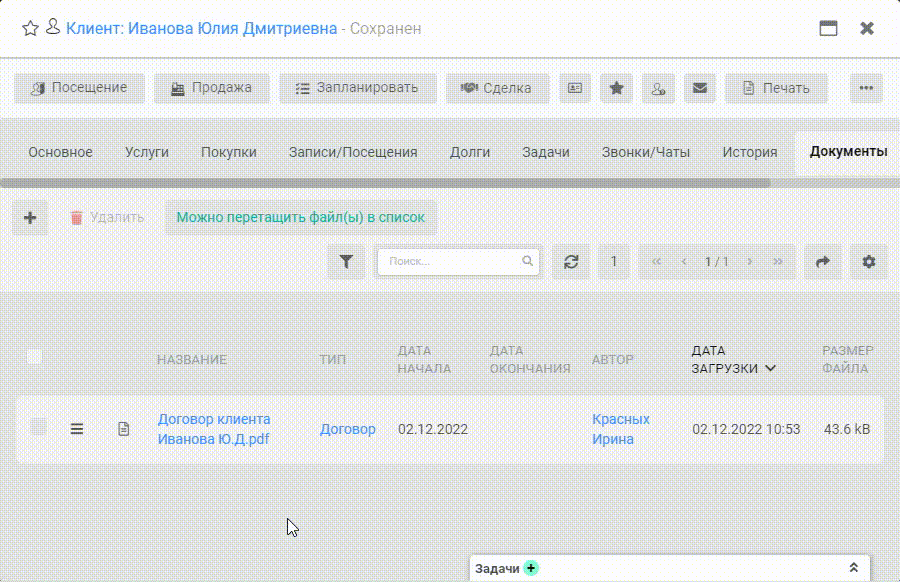Click the document file icon in row
900x582 pixels.
click(x=123, y=429)
